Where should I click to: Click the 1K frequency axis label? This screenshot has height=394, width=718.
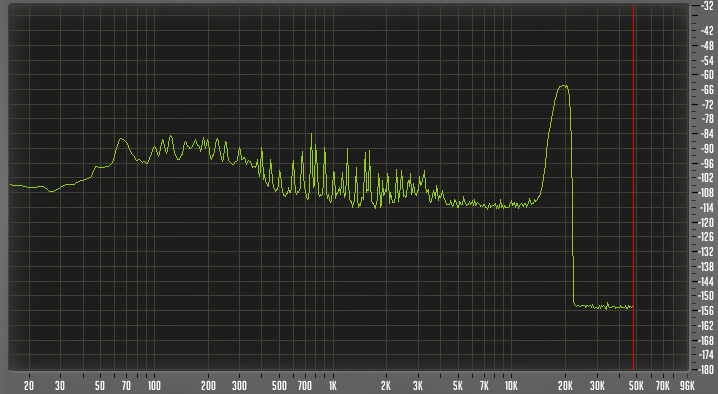[333, 386]
